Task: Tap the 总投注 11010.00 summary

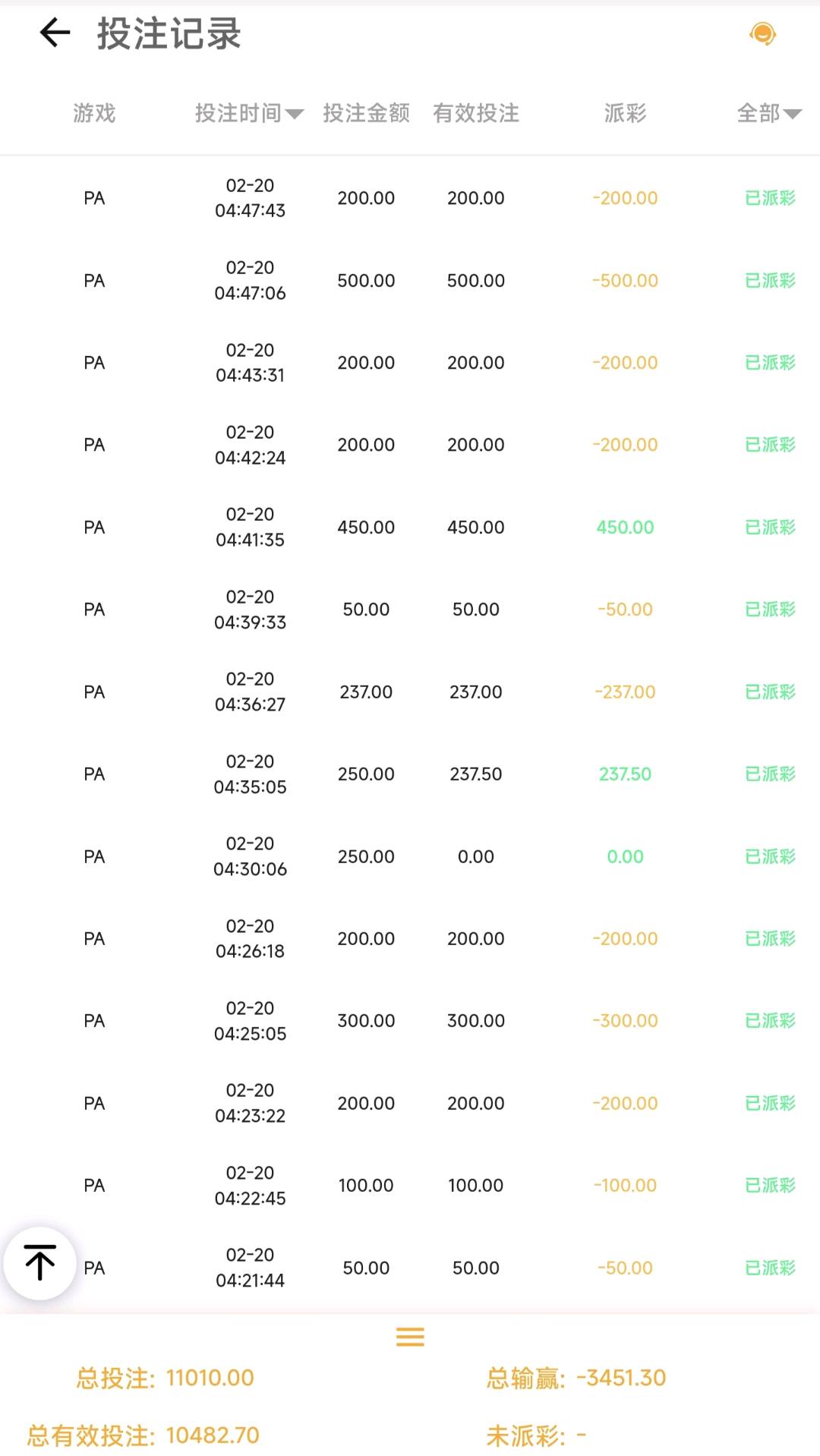Action: [166, 1378]
